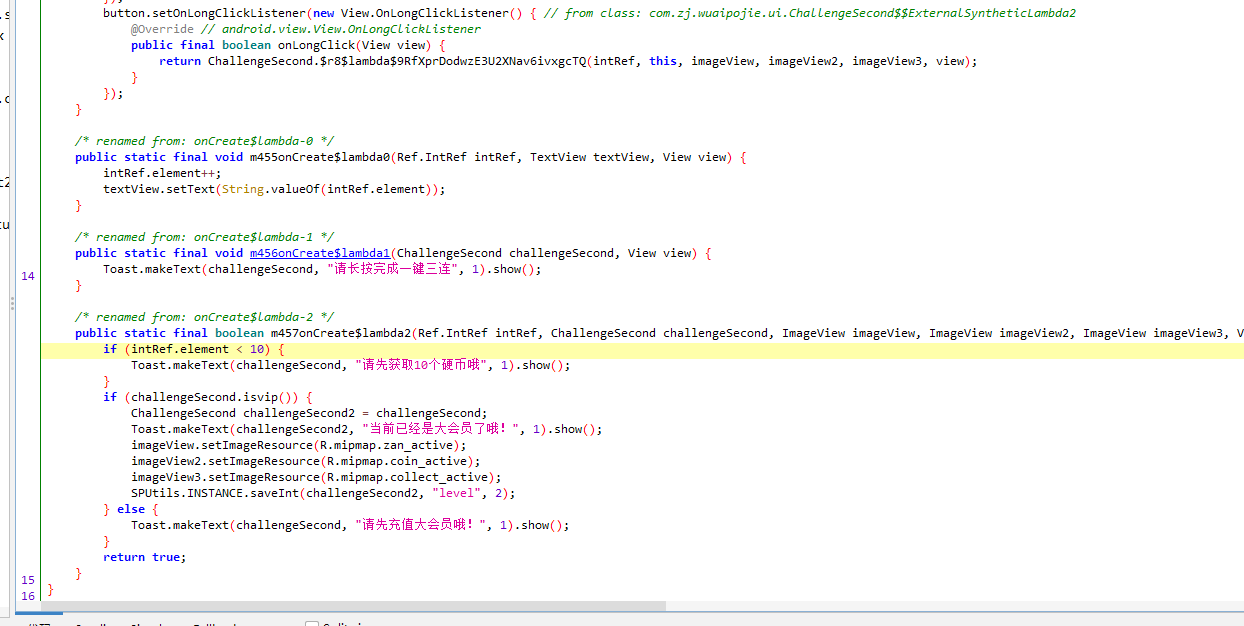Screen dimensions: 1244x626
Task: Click the underlined m456onCreate$lambda1 method link
Action: [319, 253]
